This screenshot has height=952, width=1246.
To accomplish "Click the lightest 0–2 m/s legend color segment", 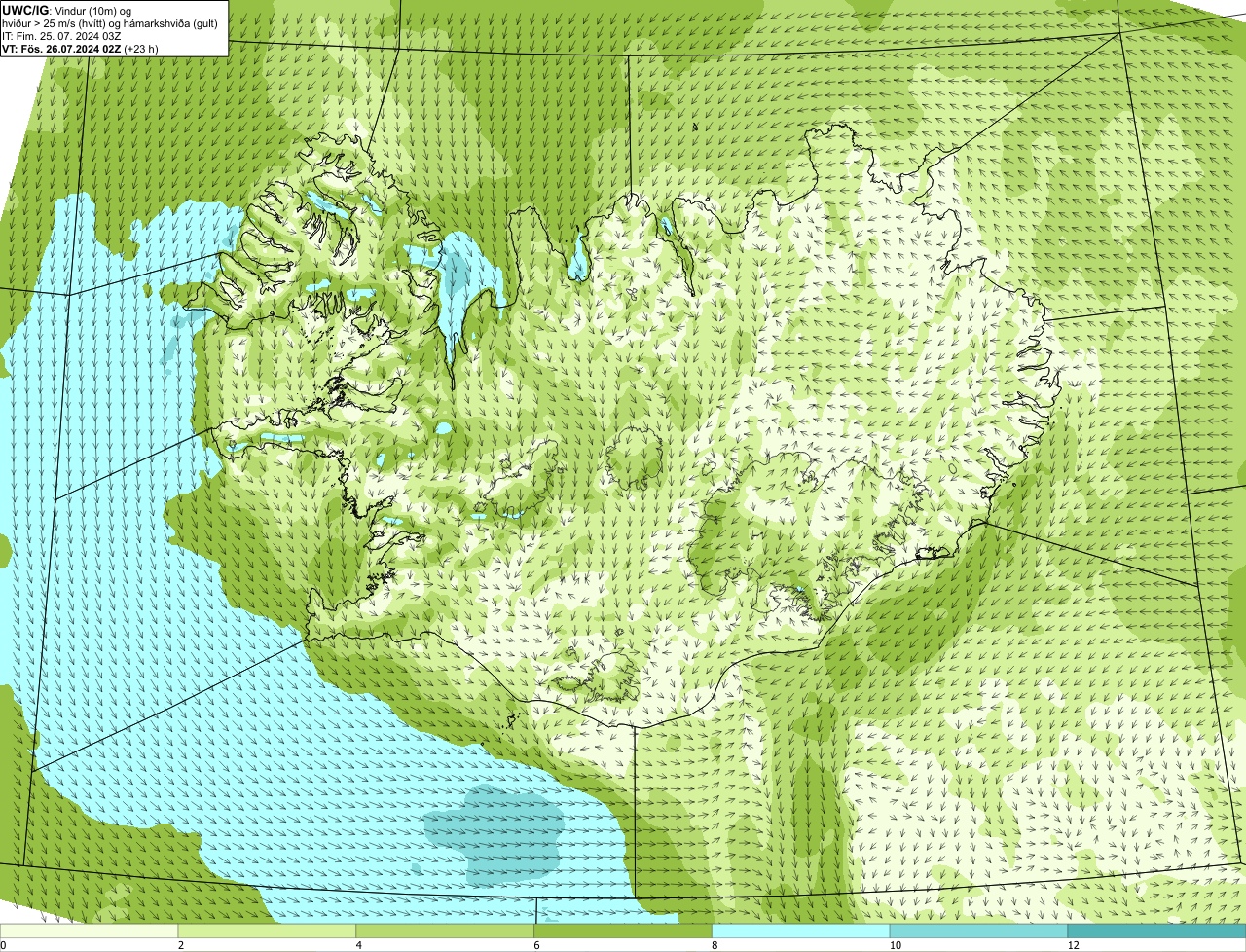I will click(x=90, y=931).
